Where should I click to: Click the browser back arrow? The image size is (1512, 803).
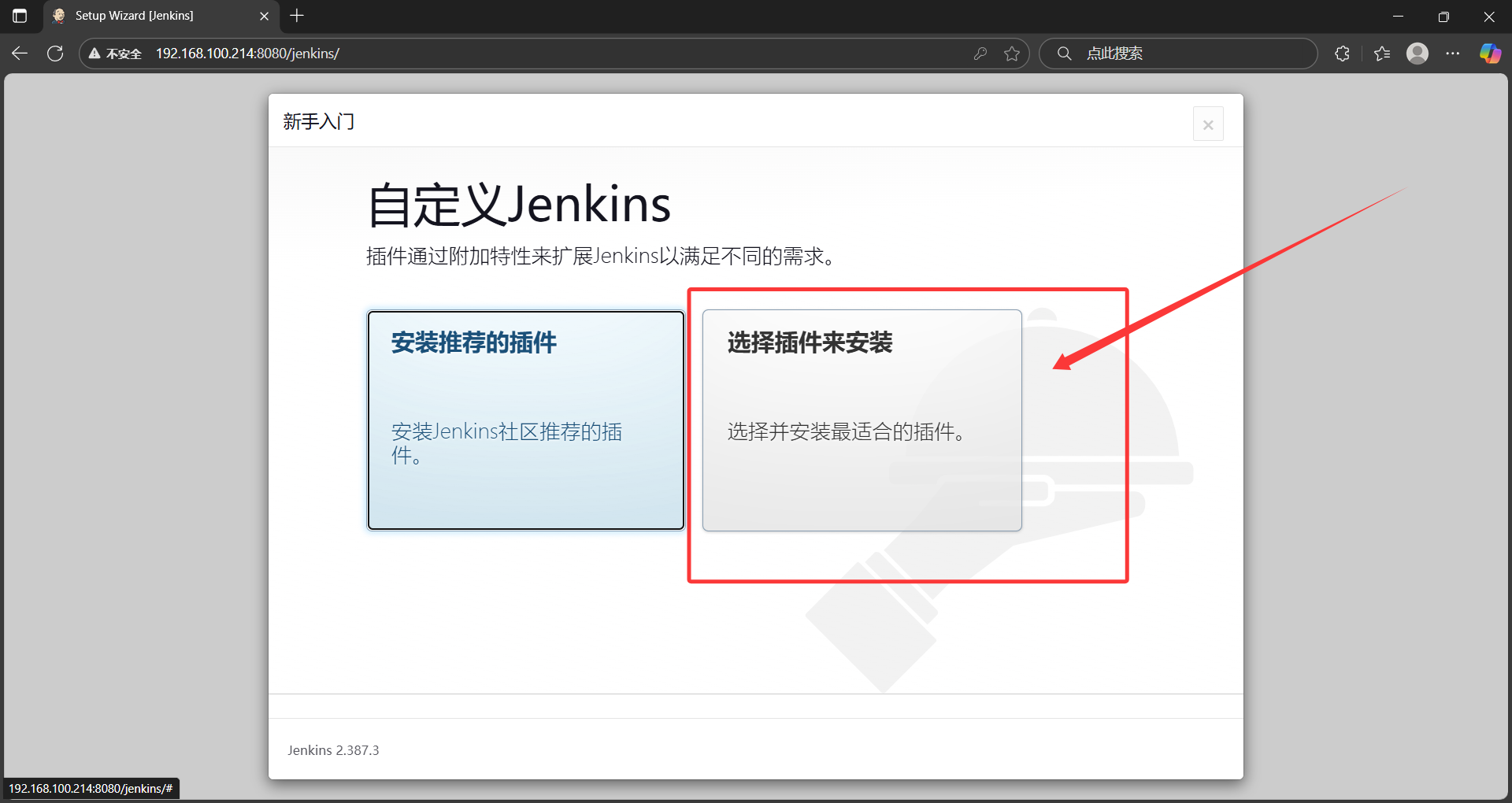(20, 54)
